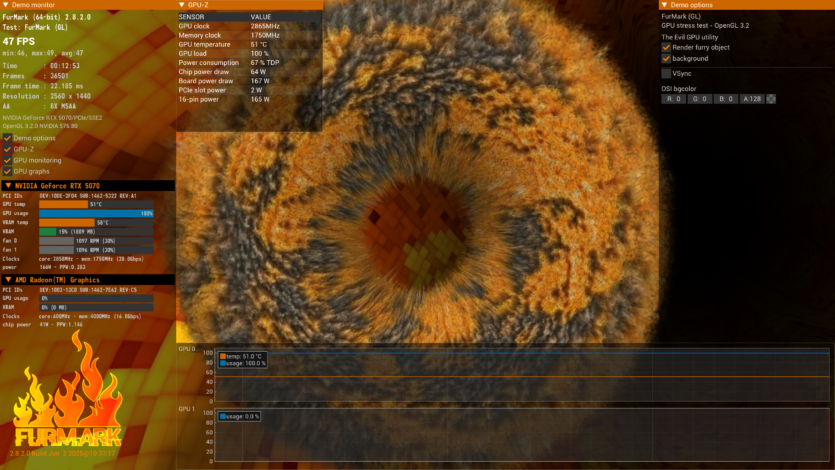Click The Evil GPU utility text

690,37
